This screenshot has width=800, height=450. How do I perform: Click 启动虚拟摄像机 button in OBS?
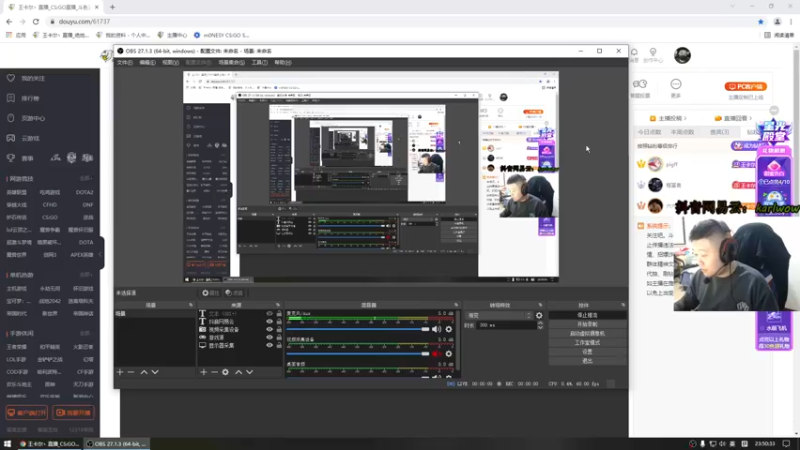click(x=587, y=334)
